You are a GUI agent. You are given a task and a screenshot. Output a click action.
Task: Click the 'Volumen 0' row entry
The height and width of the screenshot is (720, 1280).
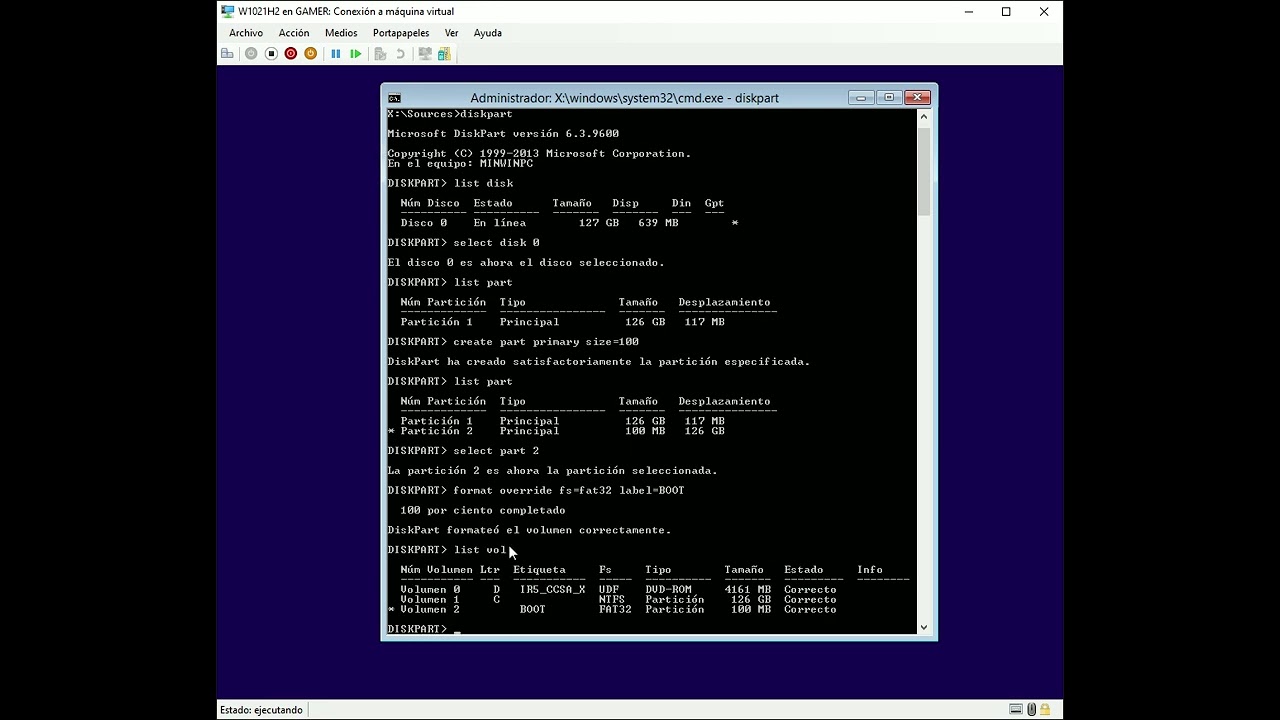(x=430, y=590)
